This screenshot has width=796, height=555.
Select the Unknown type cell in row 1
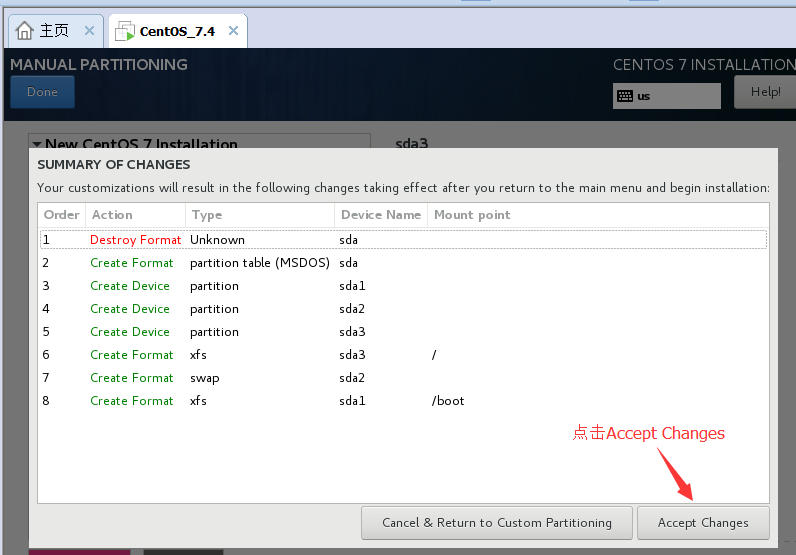(217, 240)
